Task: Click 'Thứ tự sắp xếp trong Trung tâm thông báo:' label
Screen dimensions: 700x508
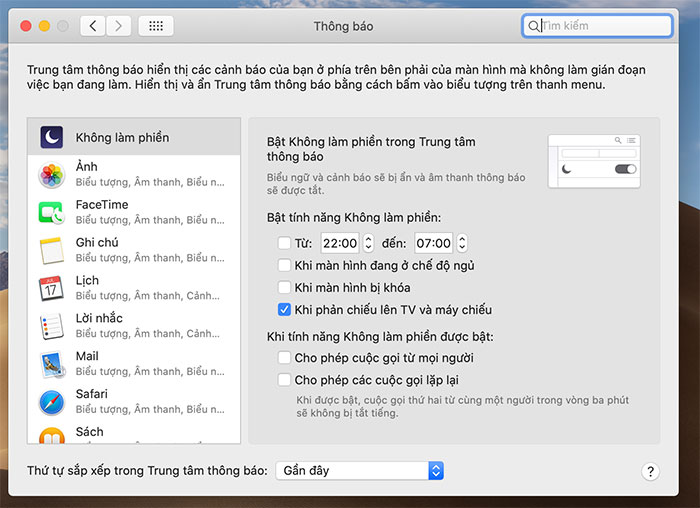Action: [x=147, y=471]
